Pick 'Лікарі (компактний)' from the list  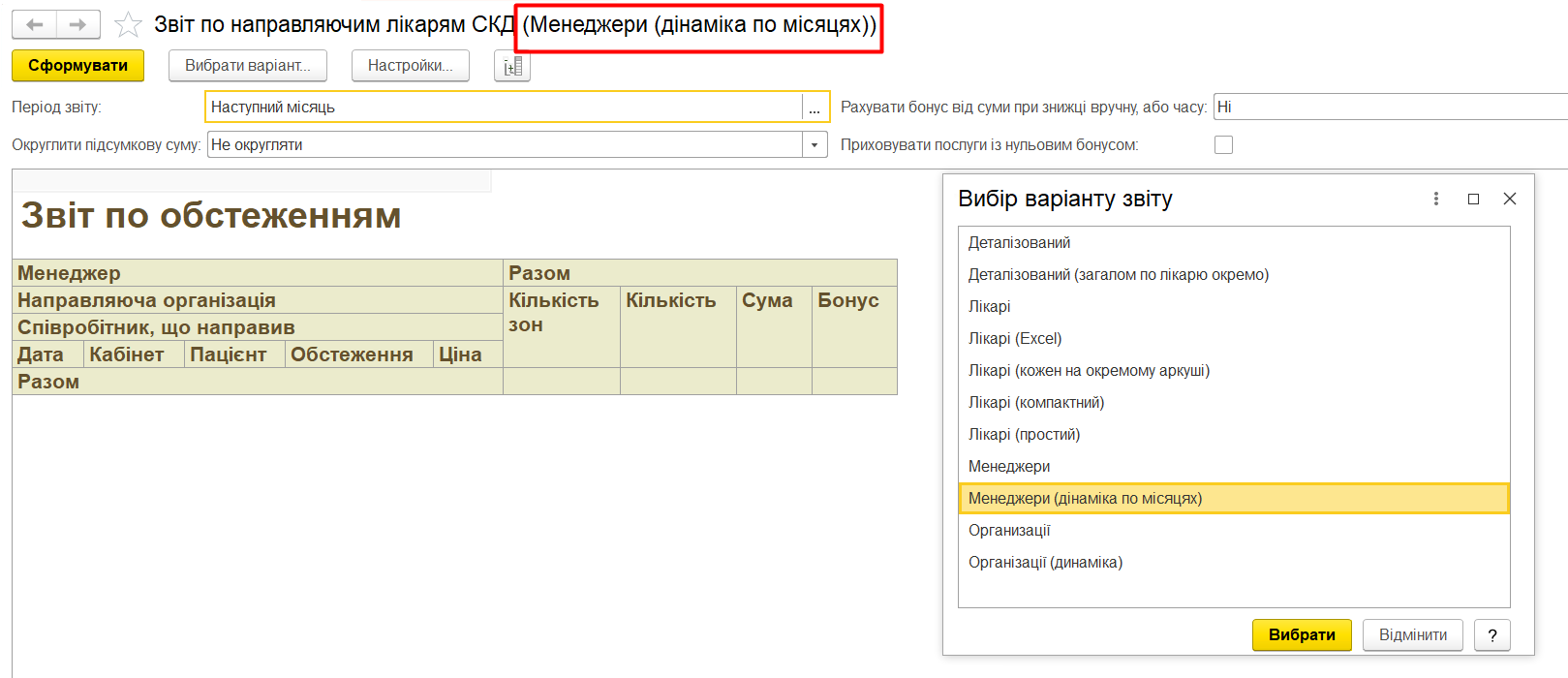point(1036,403)
